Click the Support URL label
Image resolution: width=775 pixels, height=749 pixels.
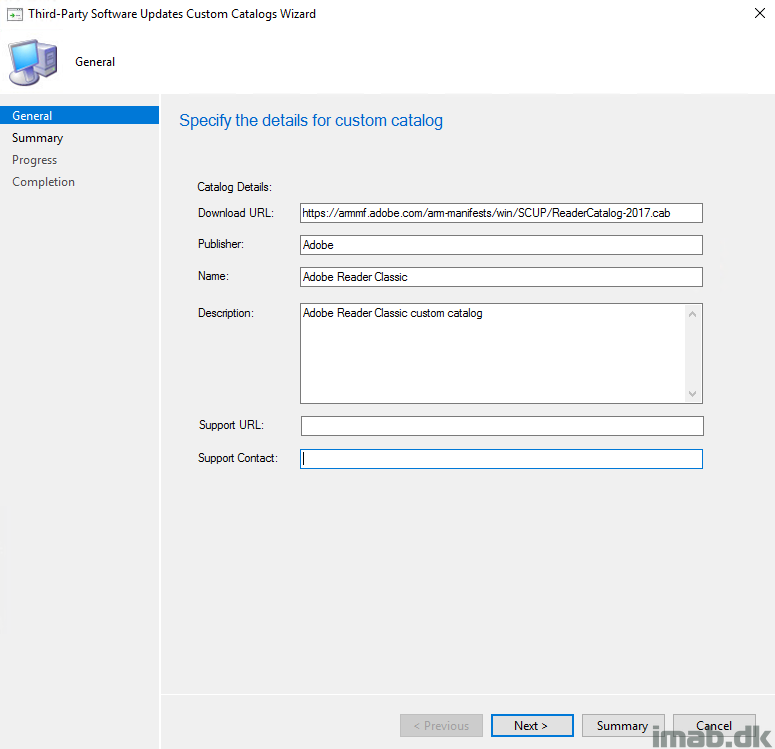(231, 425)
